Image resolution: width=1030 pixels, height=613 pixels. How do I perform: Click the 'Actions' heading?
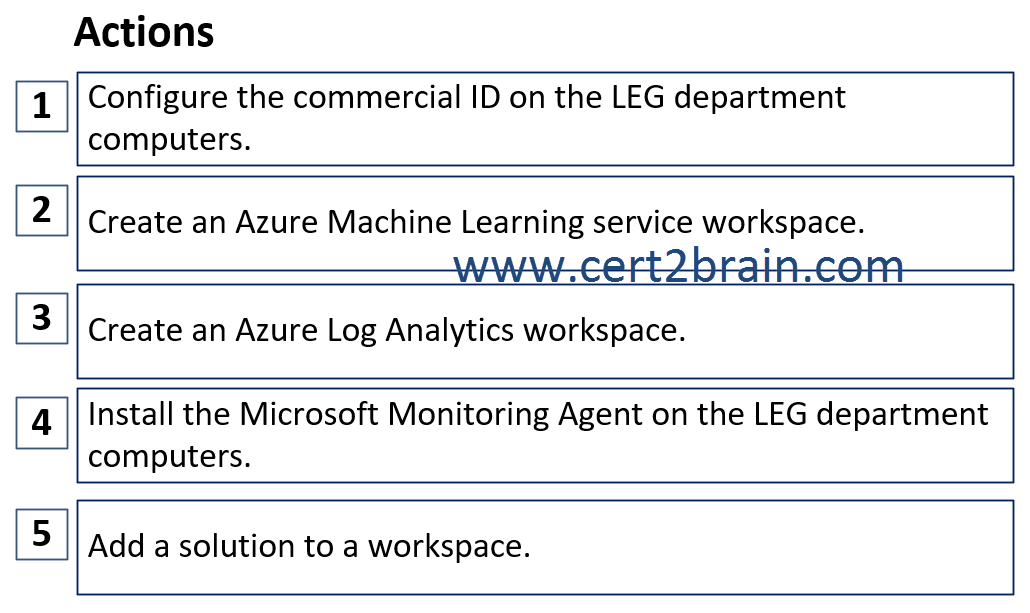[x=144, y=32]
